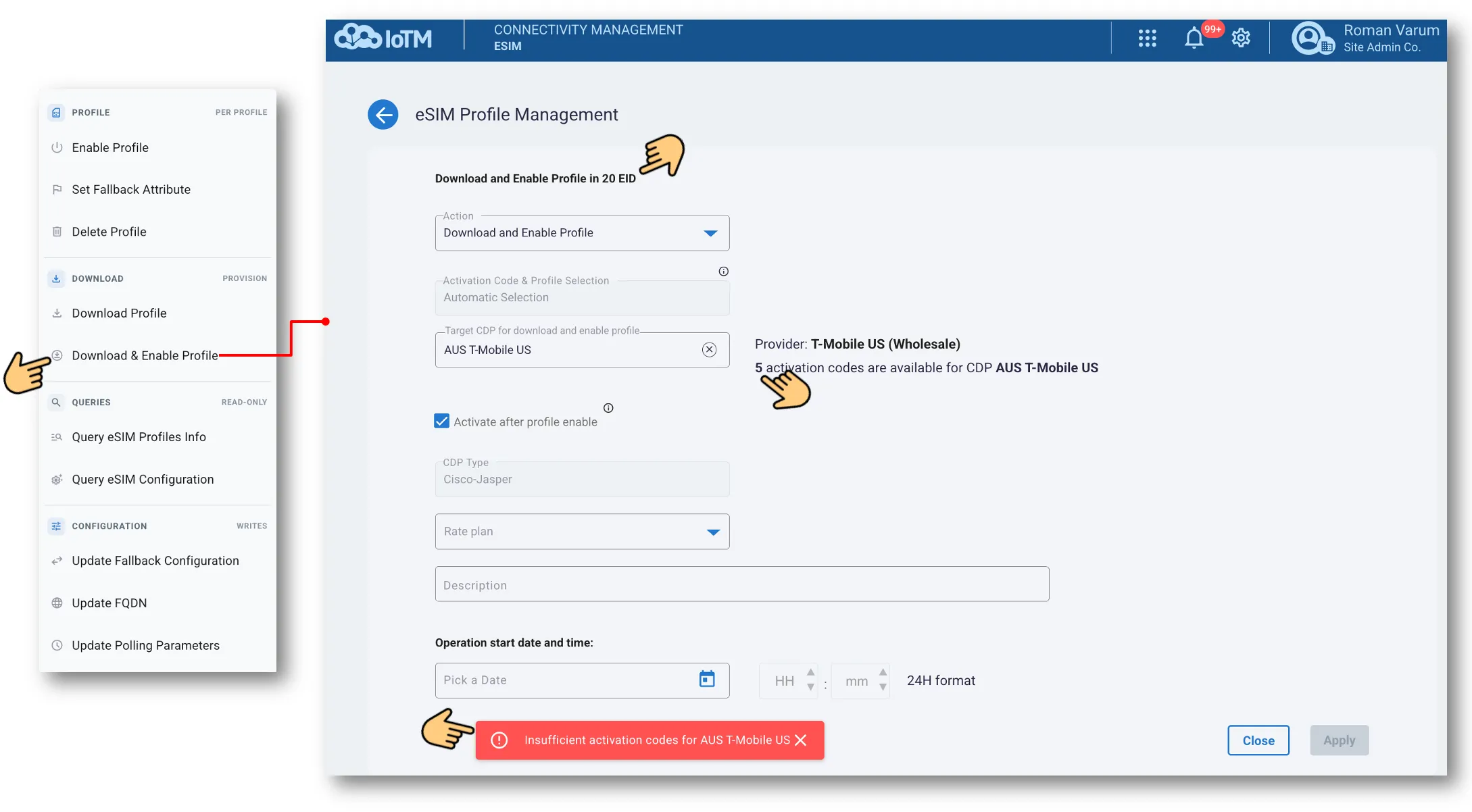This screenshot has height=812, width=1472.
Task: Increase the mm minutes value
Action: 883,672
